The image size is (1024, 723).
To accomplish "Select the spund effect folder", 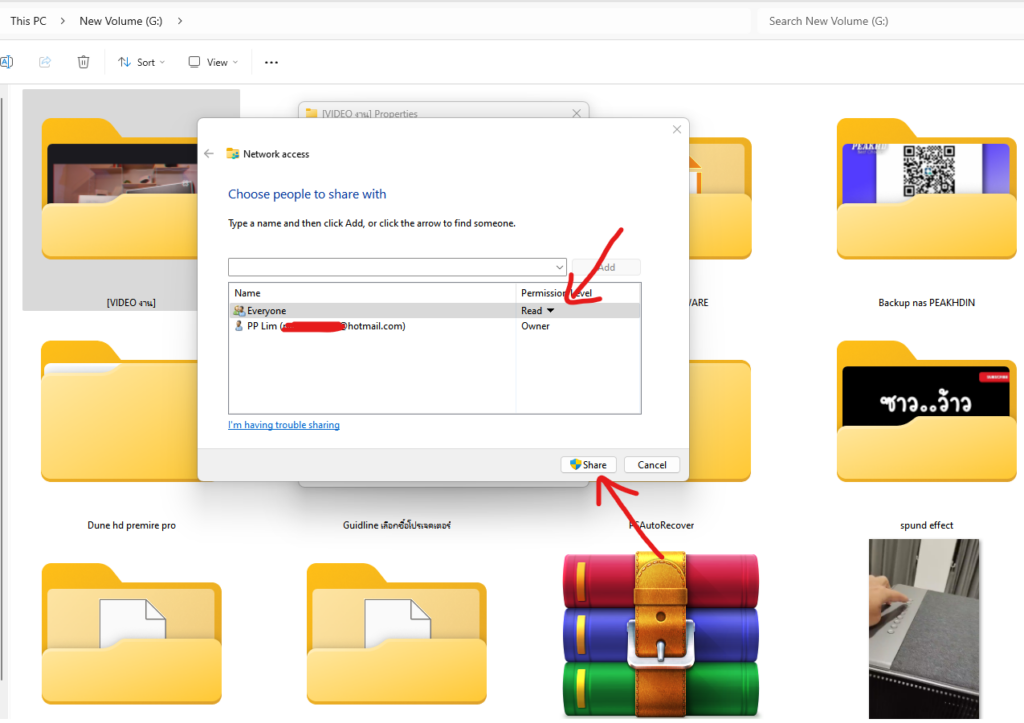I will 926,411.
